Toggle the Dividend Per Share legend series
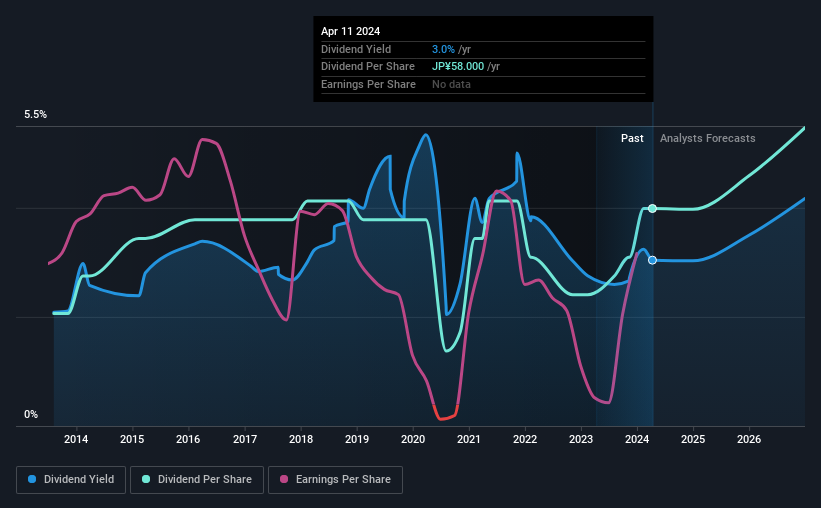This screenshot has height=508, width=821. click(x=197, y=480)
